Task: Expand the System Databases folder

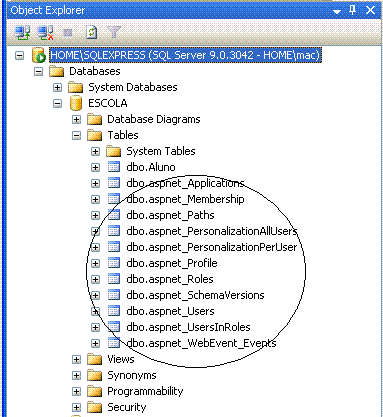Action: [x=58, y=87]
